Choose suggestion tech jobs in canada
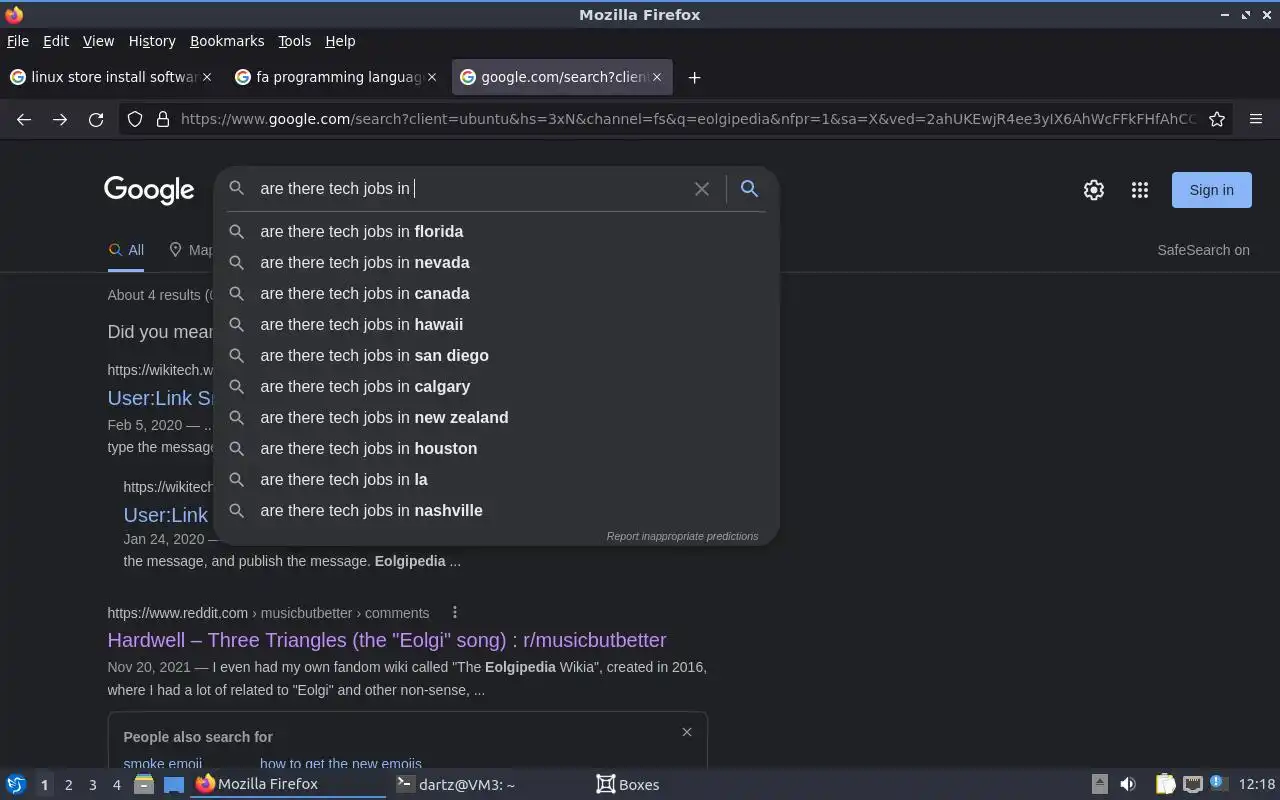Screen dimensions: 1280x800 (496, 293)
